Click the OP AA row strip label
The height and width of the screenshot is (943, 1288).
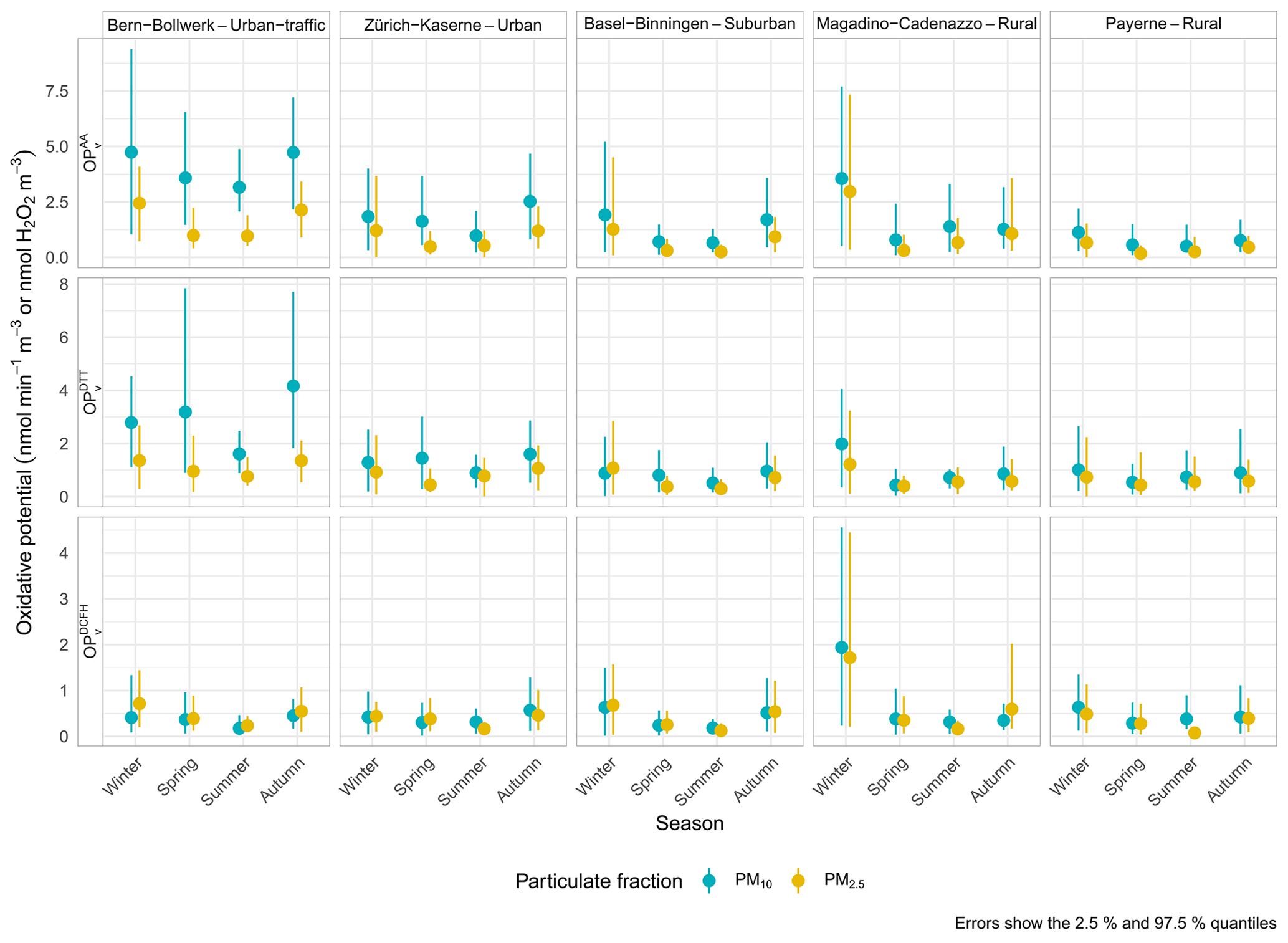pos(90,153)
